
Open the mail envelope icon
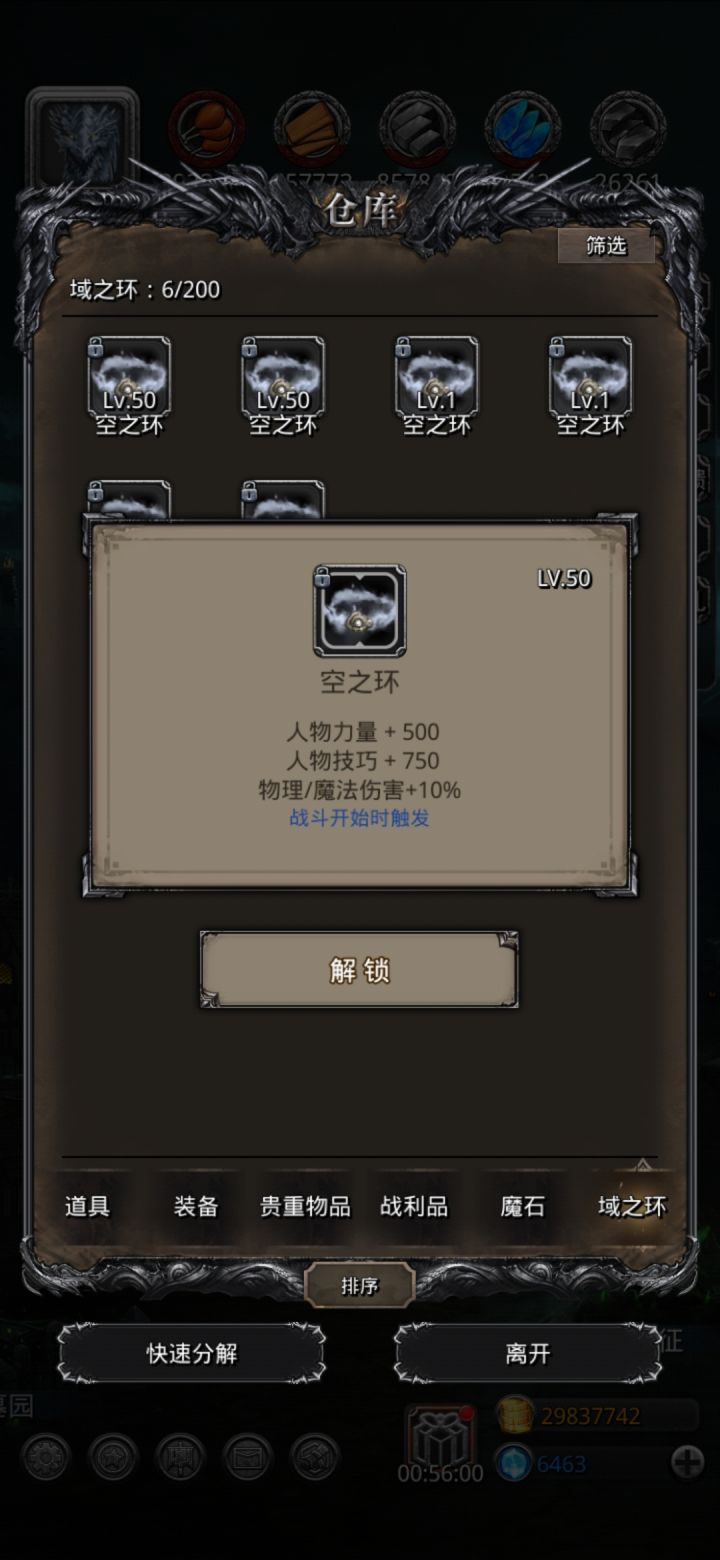[x=247, y=1457]
